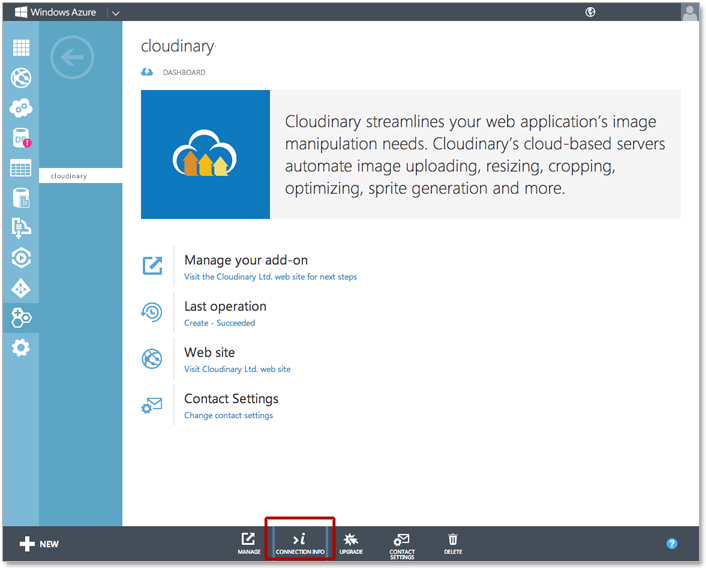Open Recovery Services document-arrow icon in sidebar
Screen dimensions: 706x568
pos(21,228)
